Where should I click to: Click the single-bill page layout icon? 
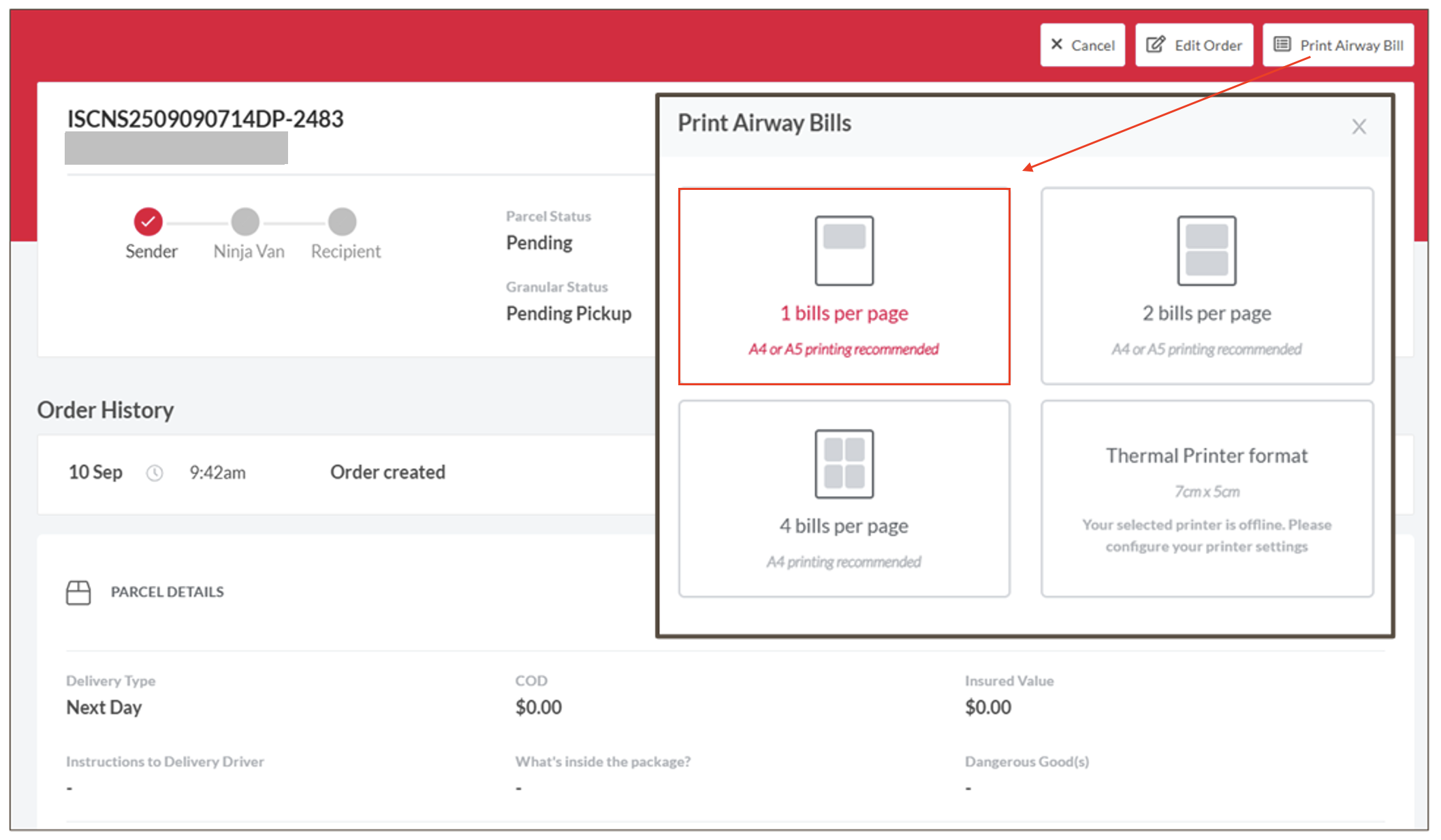pos(844,251)
